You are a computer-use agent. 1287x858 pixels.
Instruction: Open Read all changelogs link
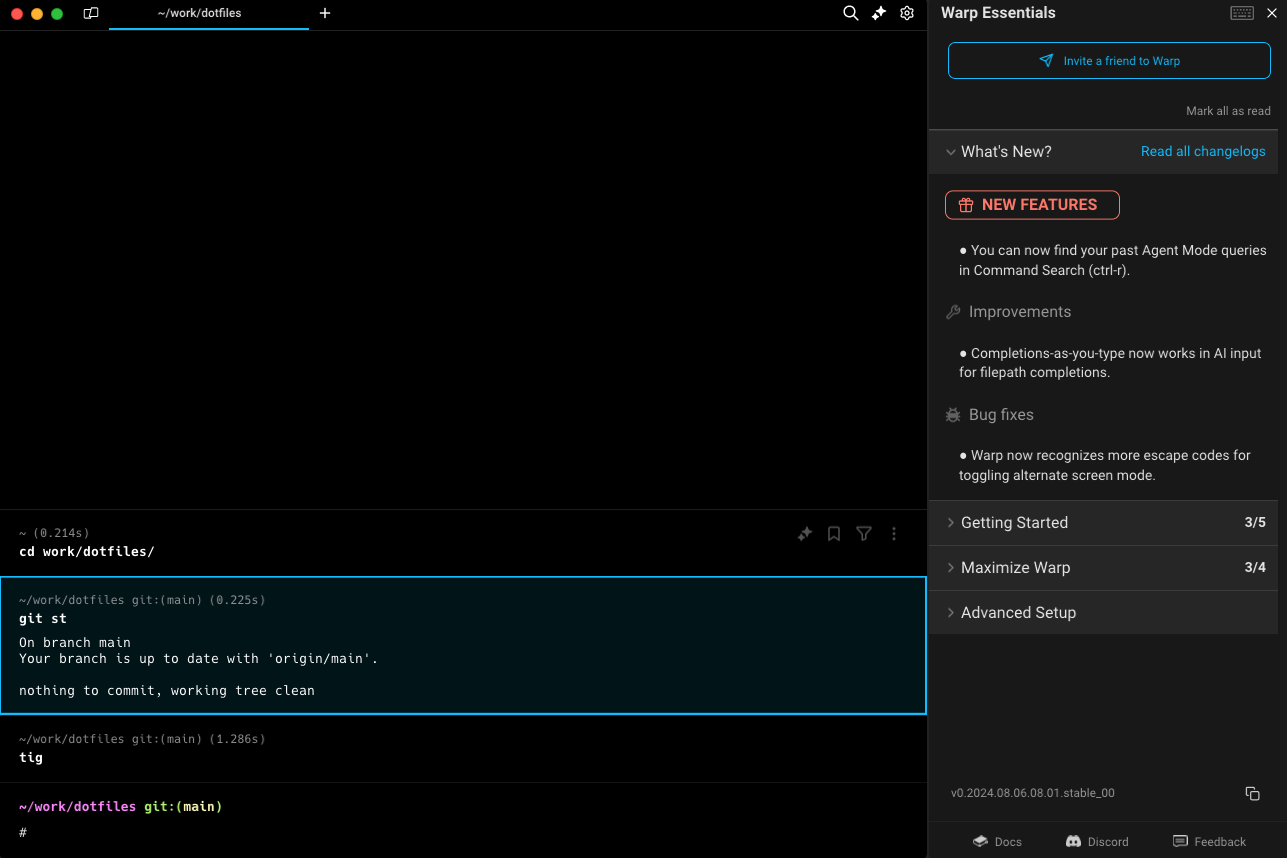(x=1203, y=152)
